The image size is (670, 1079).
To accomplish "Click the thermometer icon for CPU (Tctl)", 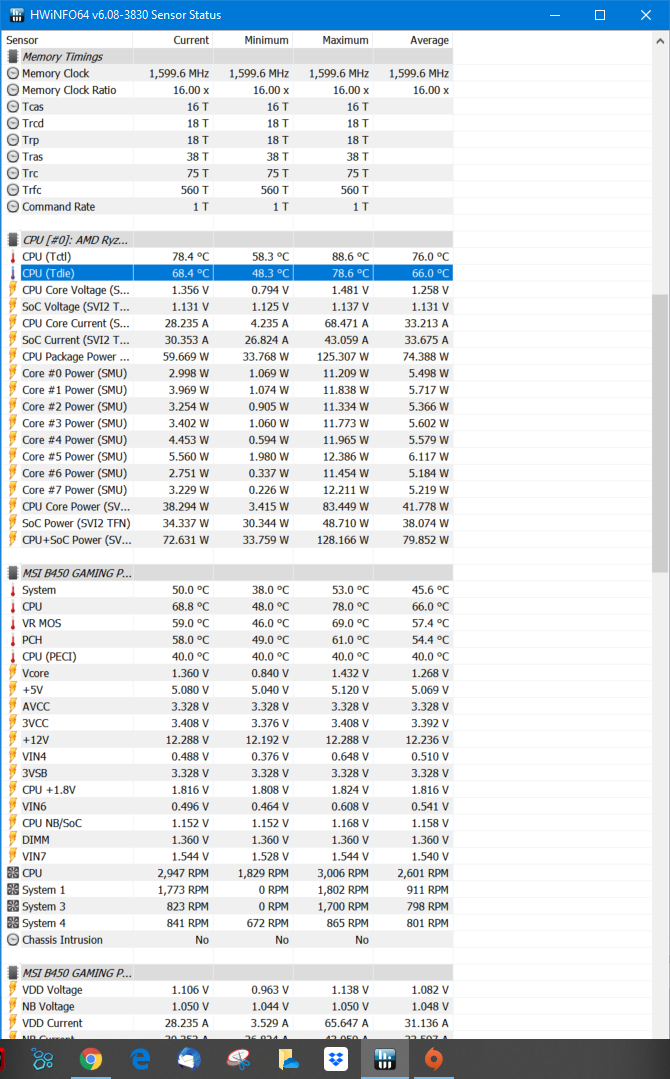I will coord(12,257).
